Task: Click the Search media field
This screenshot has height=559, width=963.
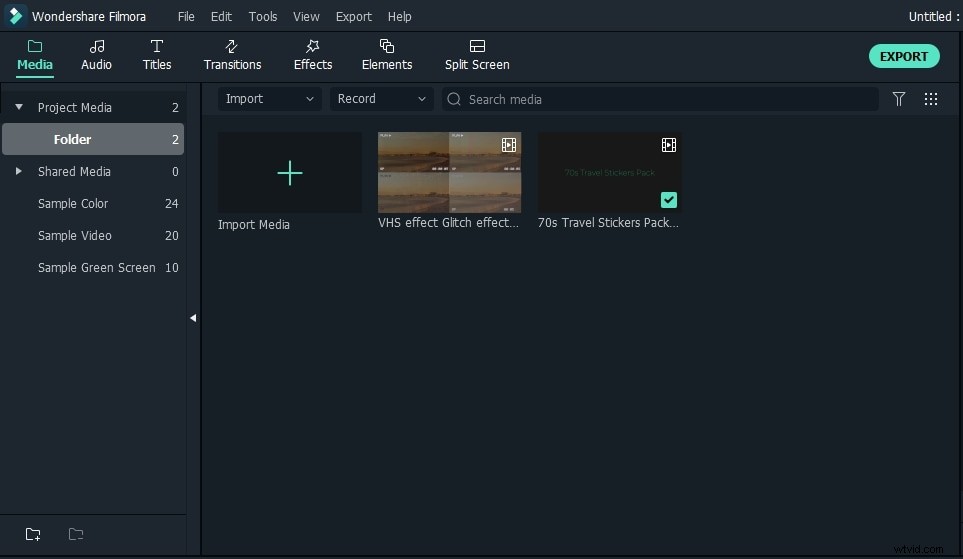Action: (x=660, y=99)
